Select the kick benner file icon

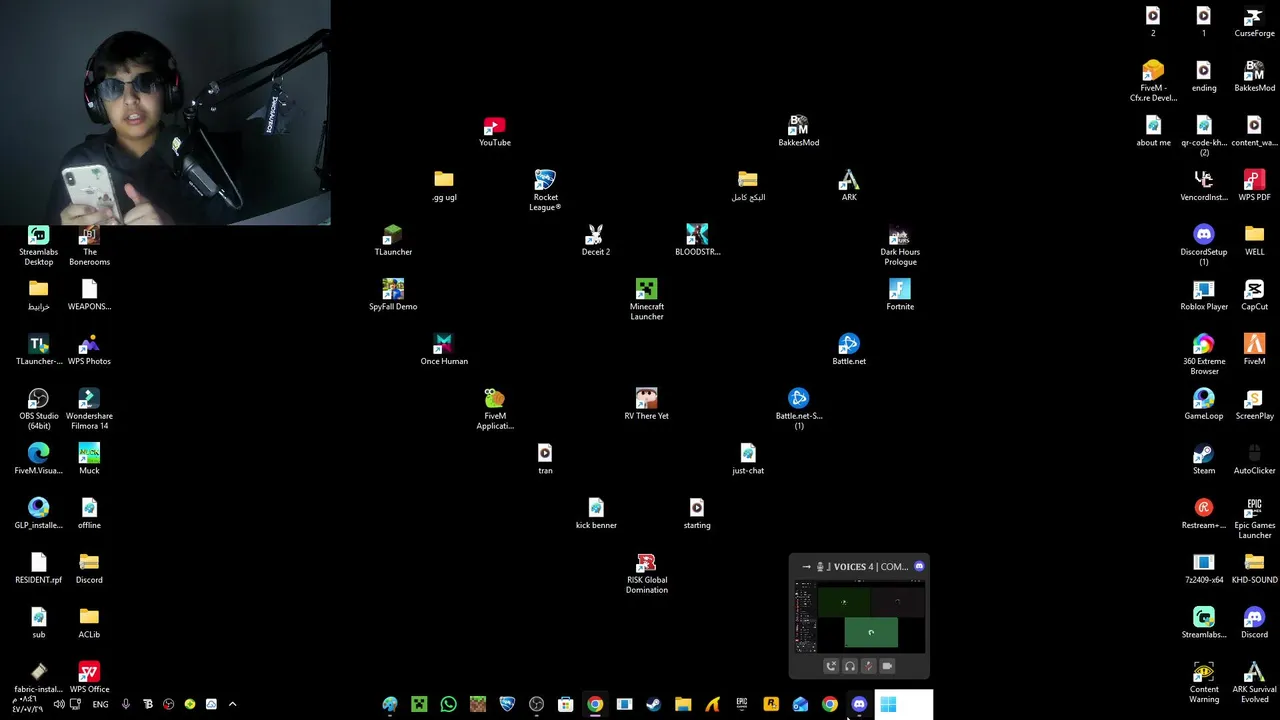tap(595, 514)
